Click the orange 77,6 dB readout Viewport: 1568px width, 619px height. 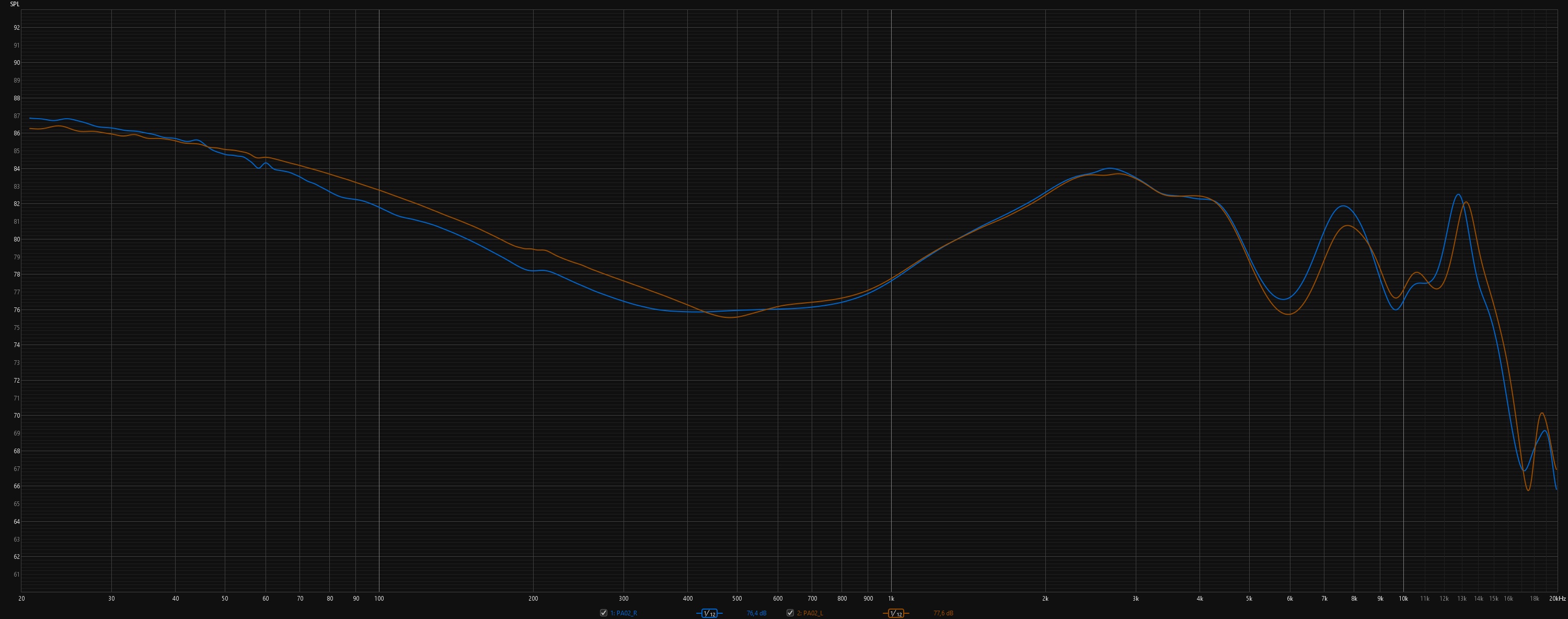point(943,613)
